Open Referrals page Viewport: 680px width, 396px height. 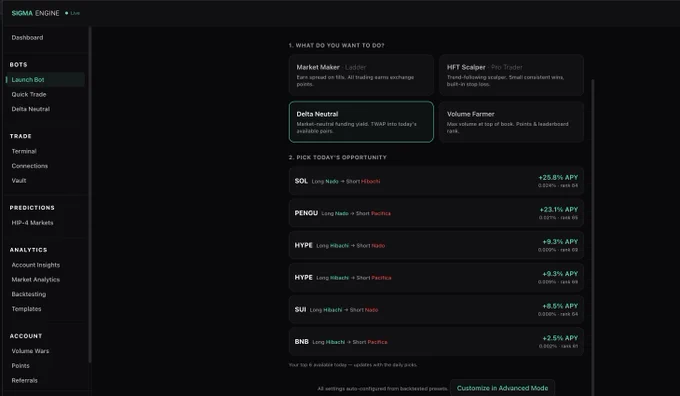pyautogui.click(x=24, y=380)
